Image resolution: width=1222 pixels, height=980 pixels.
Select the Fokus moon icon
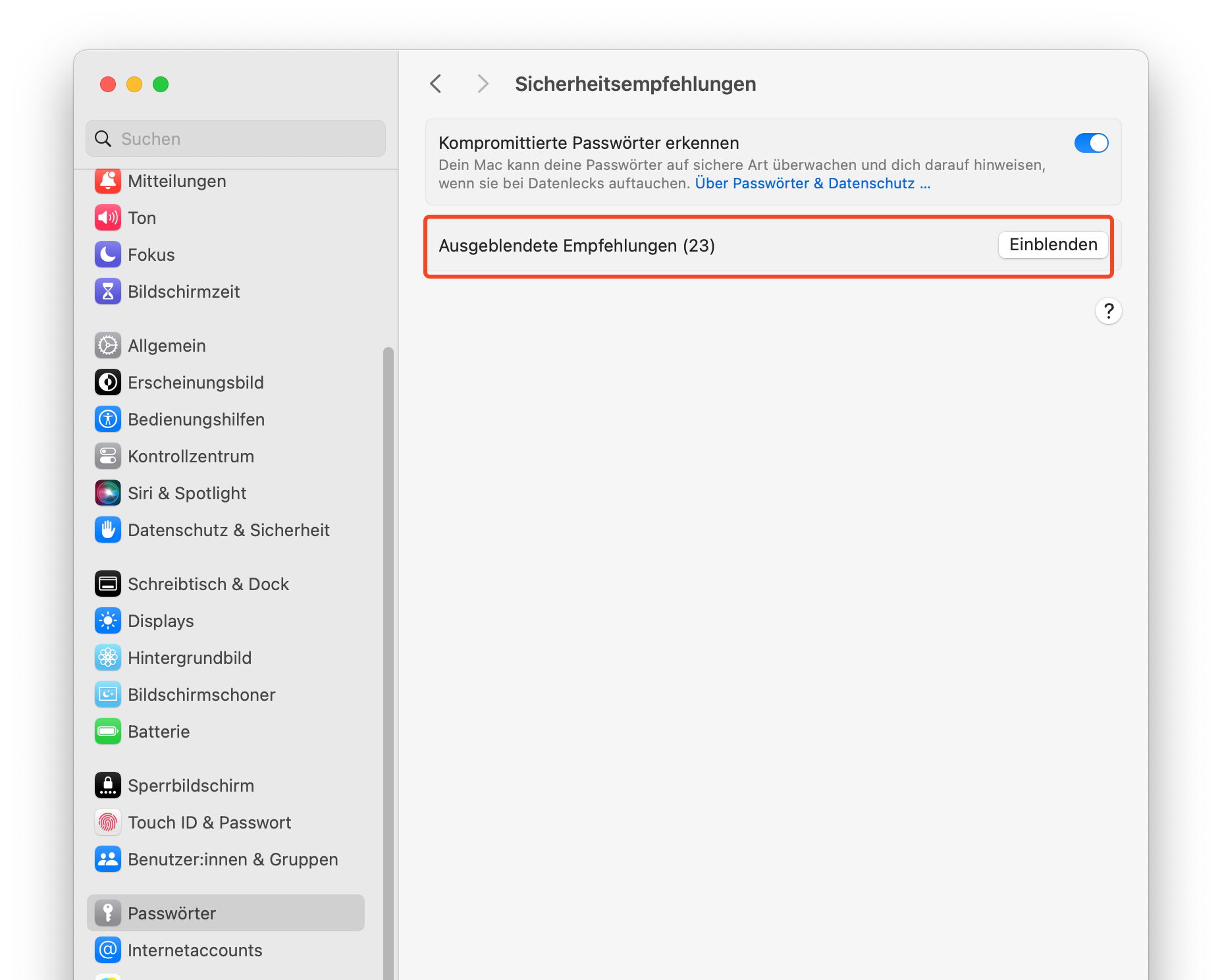tap(108, 255)
